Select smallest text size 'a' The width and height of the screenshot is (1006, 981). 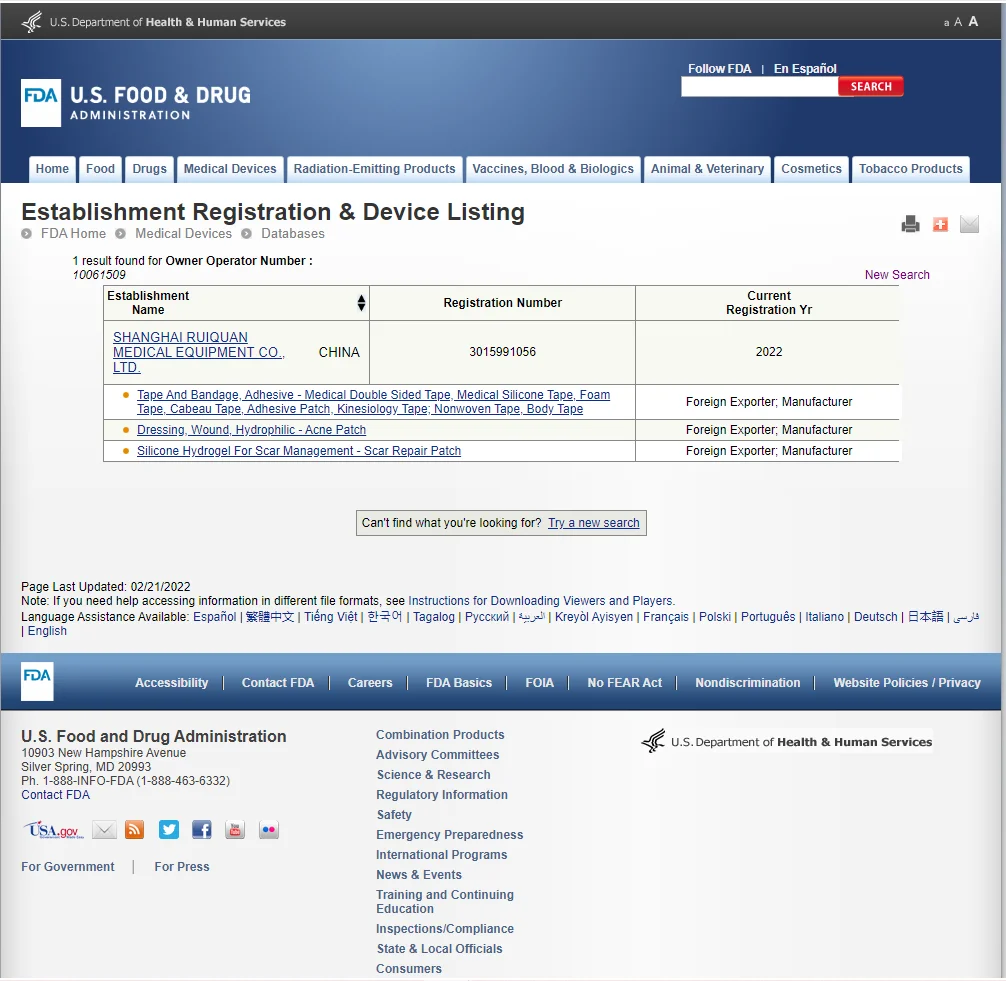(946, 23)
